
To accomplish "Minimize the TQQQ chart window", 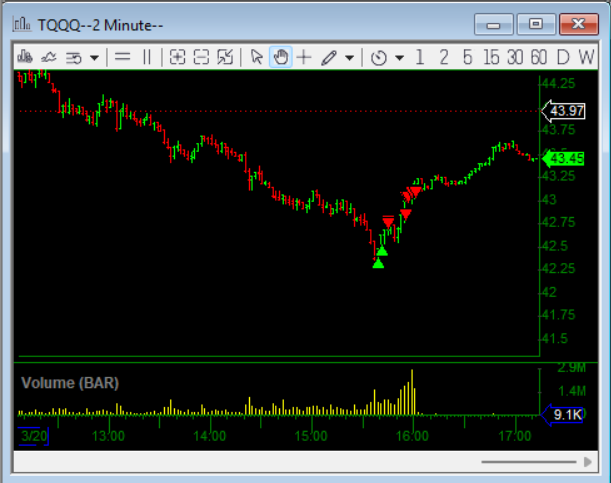I will click(x=493, y=25).
